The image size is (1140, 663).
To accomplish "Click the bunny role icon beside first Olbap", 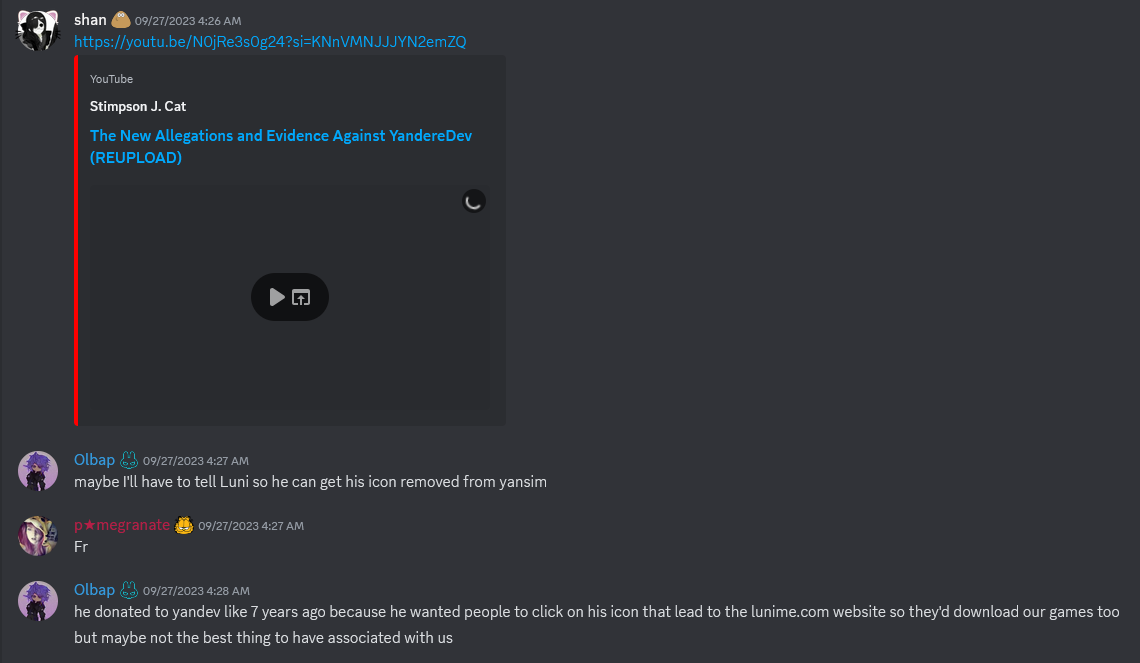I will [x=129, y=460].
